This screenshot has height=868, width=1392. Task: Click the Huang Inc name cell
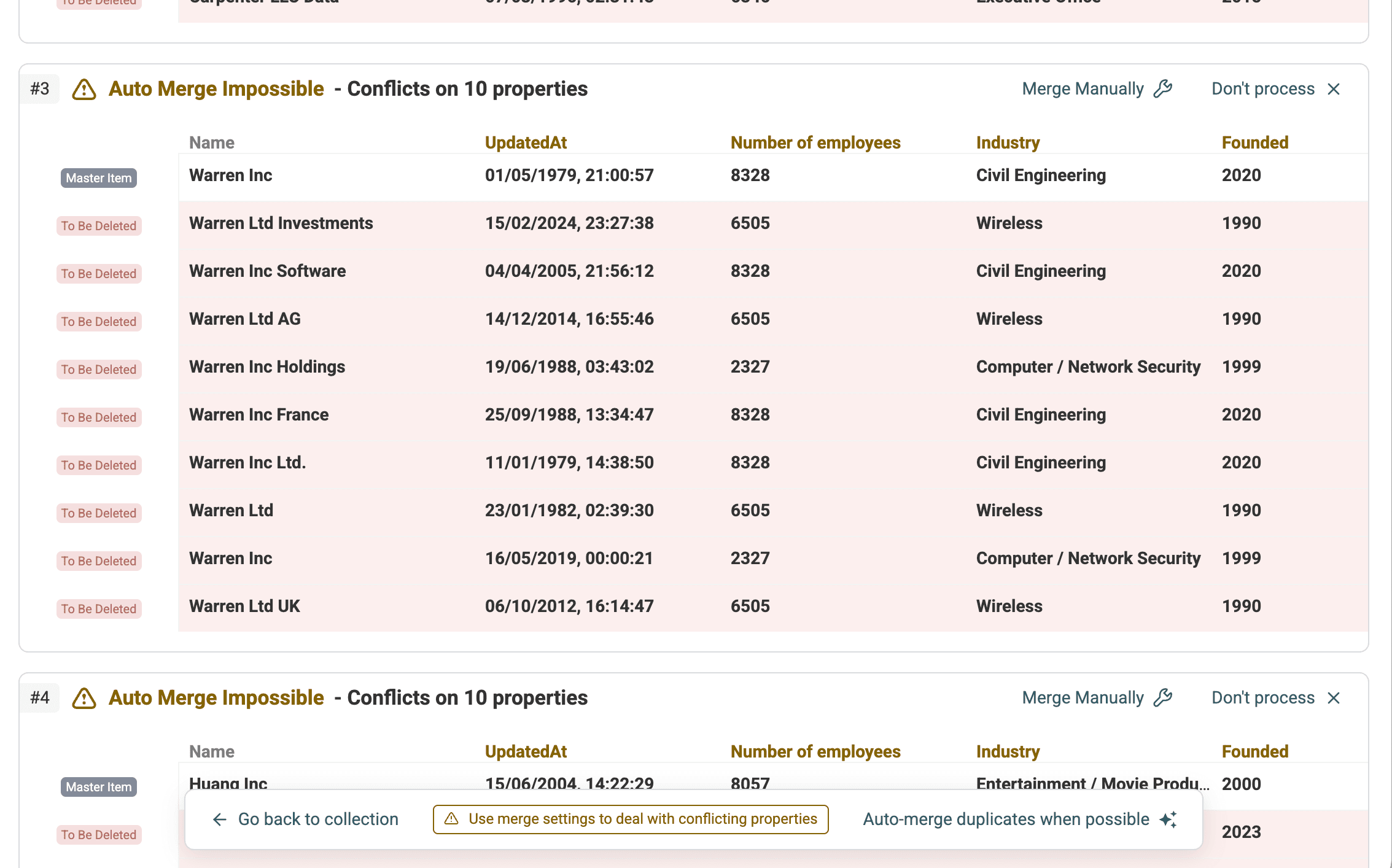click(228, 783)
